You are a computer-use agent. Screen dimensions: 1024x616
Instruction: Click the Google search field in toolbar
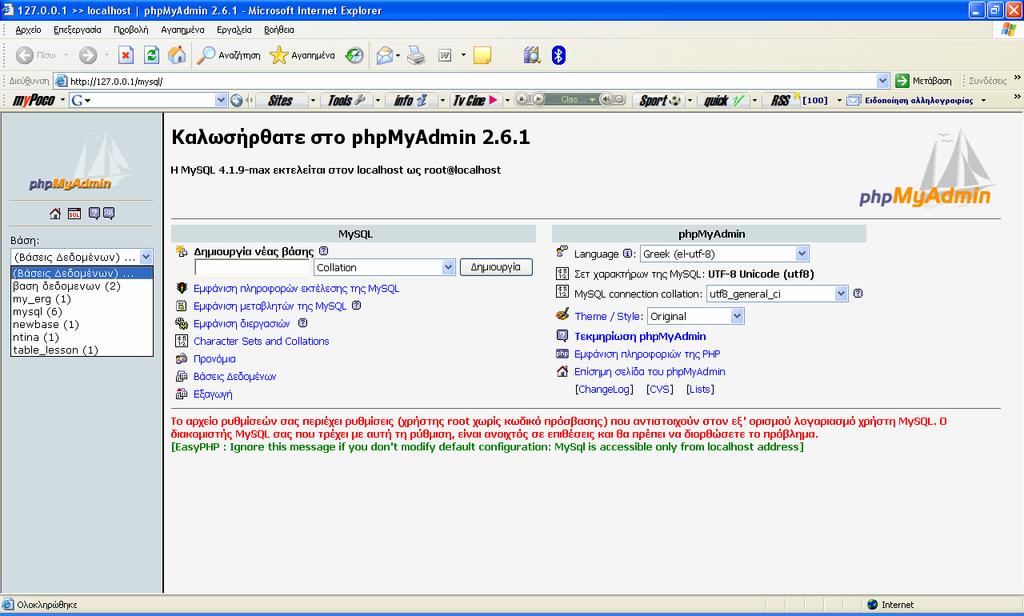[x=148, y=101]
